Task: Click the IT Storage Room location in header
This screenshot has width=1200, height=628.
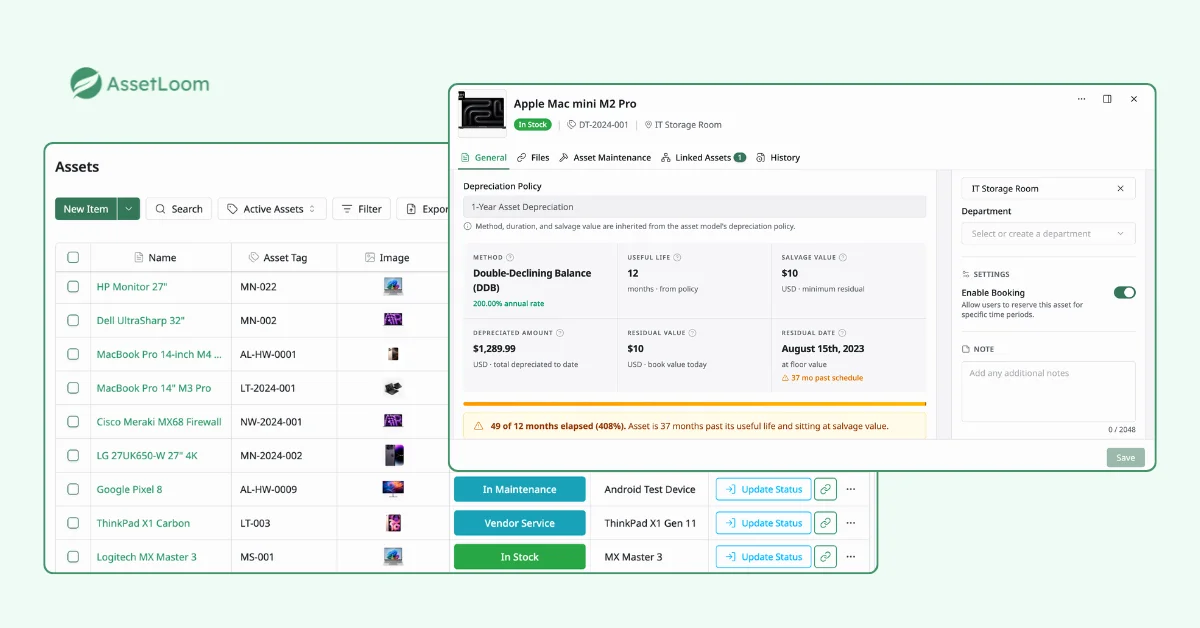Action: tap(682, 125)
